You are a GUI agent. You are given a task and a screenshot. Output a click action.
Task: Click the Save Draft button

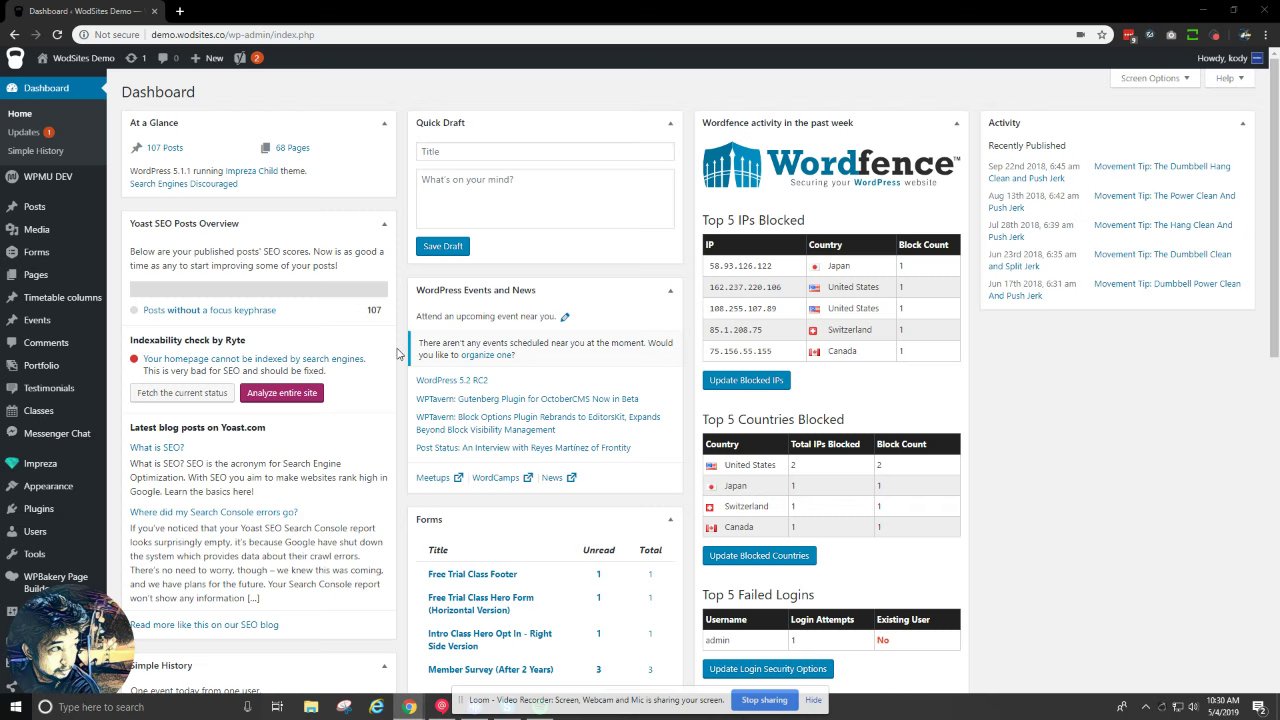coord(442,246)
